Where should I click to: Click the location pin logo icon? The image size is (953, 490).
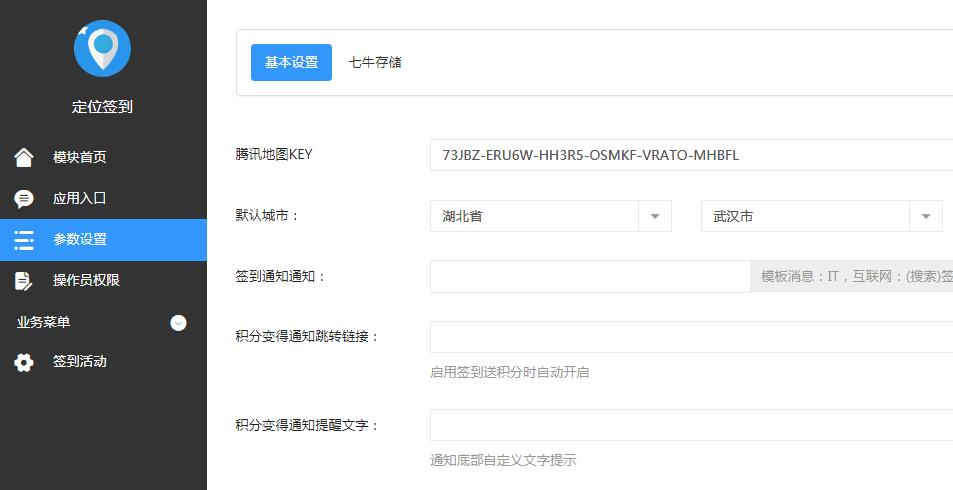102,48
